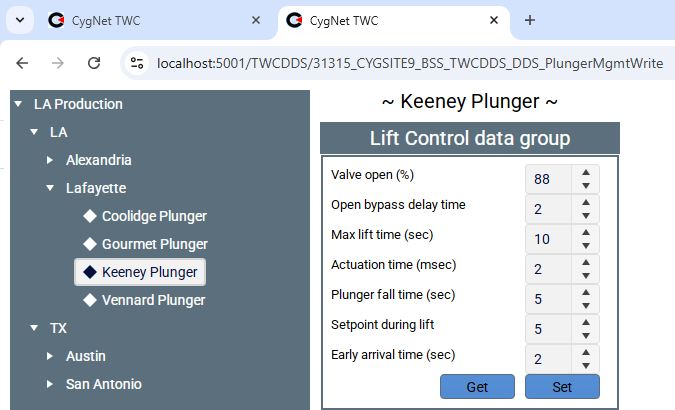Increase Setpoint during lift value
675x410 pixels.
point(585,322)
